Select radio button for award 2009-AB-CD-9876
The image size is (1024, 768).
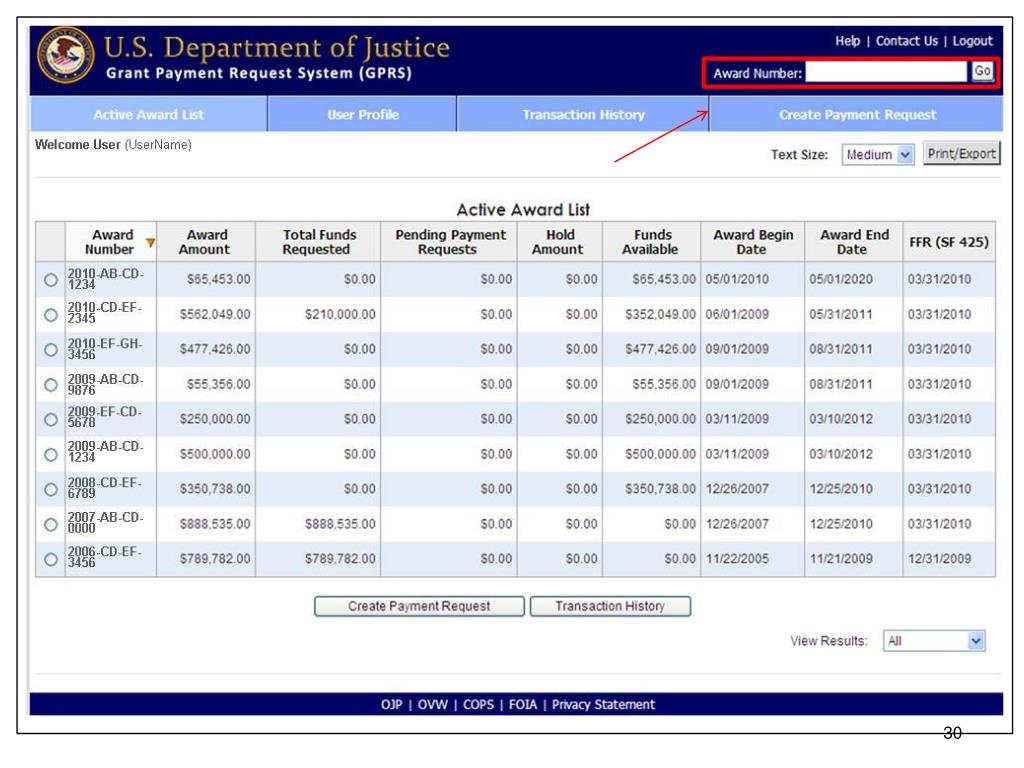pos(50,385)
